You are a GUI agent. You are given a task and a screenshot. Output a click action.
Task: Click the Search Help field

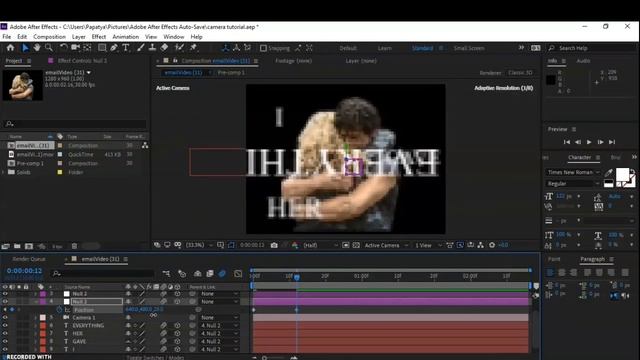[592, 48]
